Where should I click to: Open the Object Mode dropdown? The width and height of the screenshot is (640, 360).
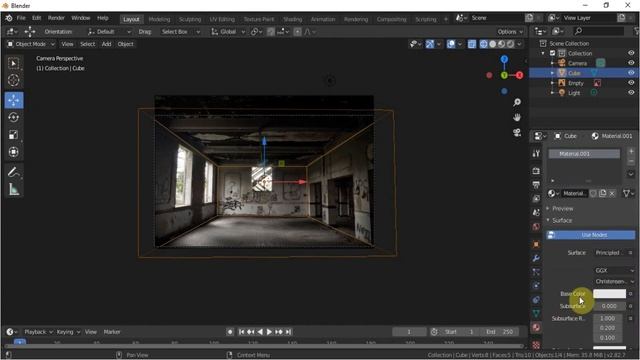coord(31,44)
